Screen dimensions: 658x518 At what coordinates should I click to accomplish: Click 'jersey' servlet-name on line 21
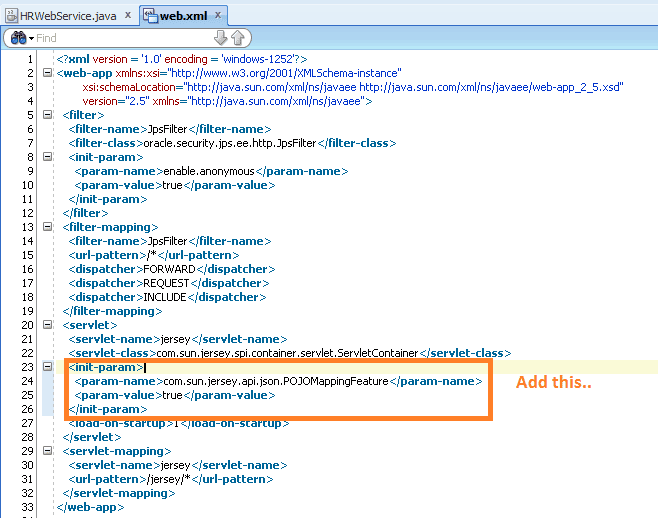pyautogui.click(x=175, y=339)
